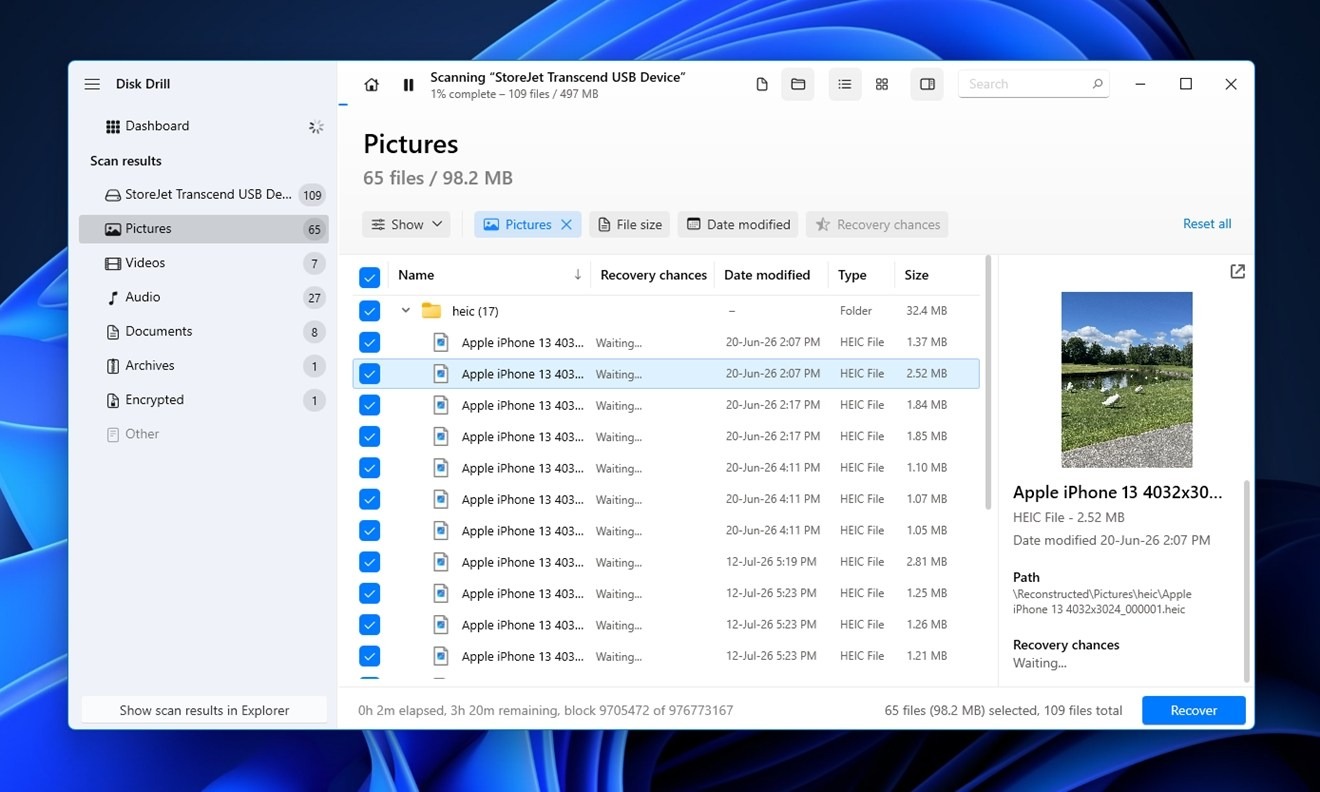
Task: Click the 1.05 MB size cell
Action: 925,531
